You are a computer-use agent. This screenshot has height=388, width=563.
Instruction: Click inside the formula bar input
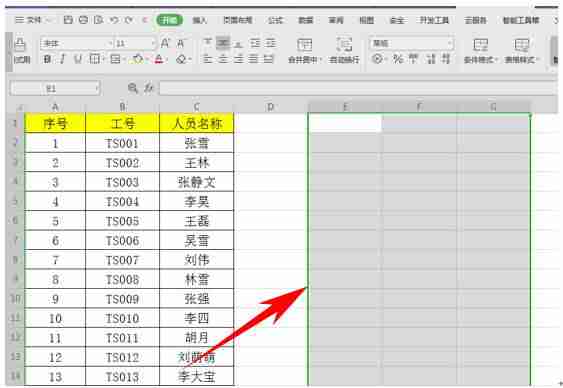click(358, 88)
